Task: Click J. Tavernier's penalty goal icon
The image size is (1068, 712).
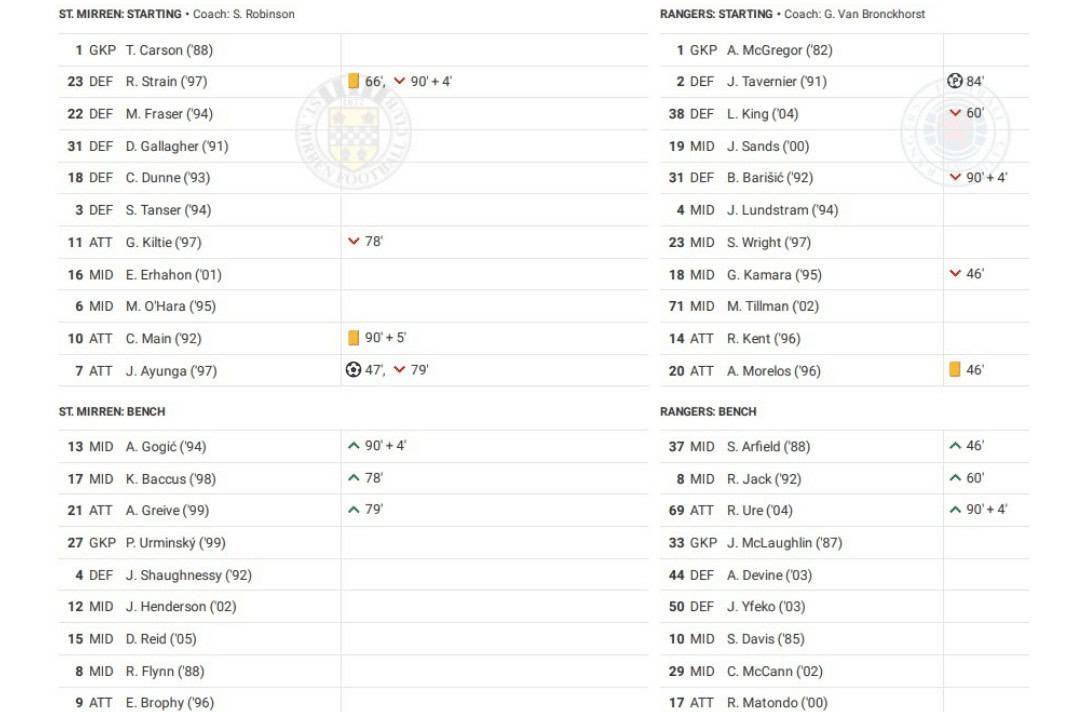Action: coord(954,81)
